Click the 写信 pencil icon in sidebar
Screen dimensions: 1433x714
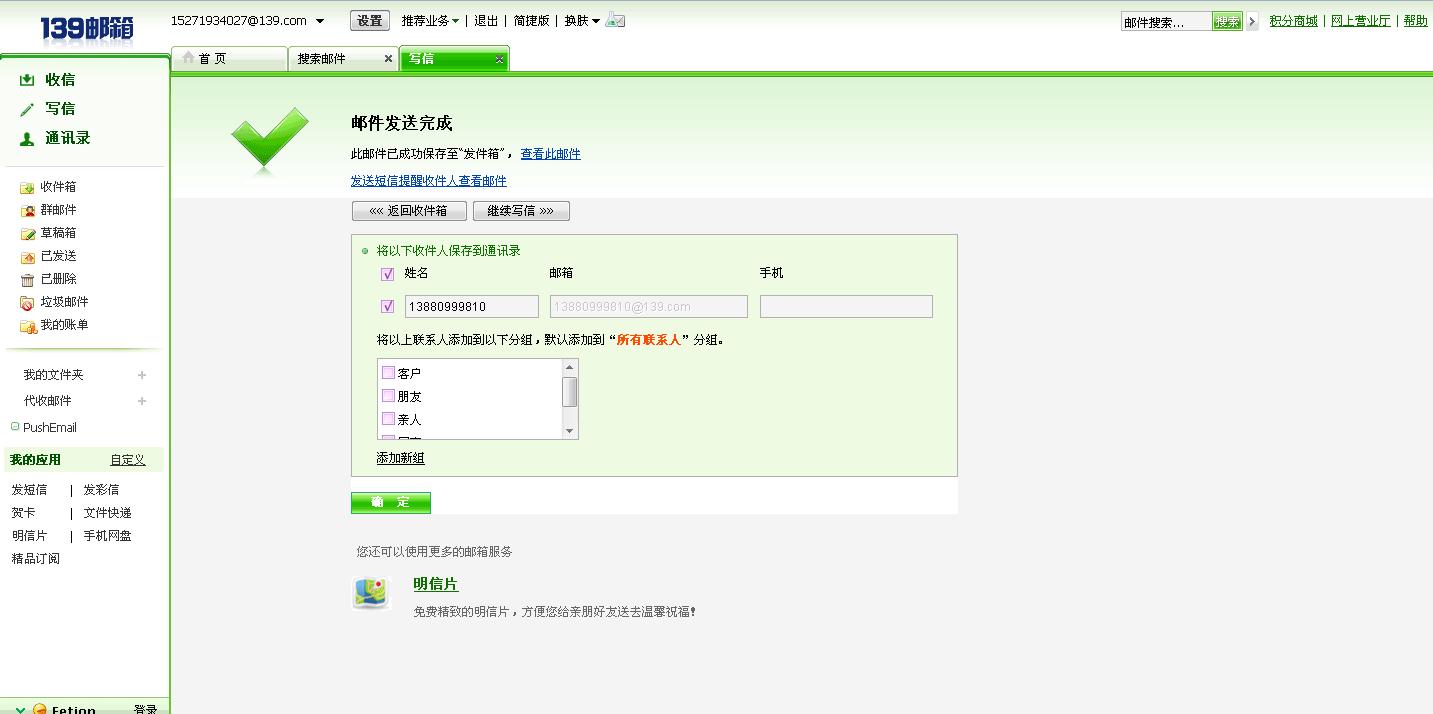pyautogui.click(x=27, y=109)
